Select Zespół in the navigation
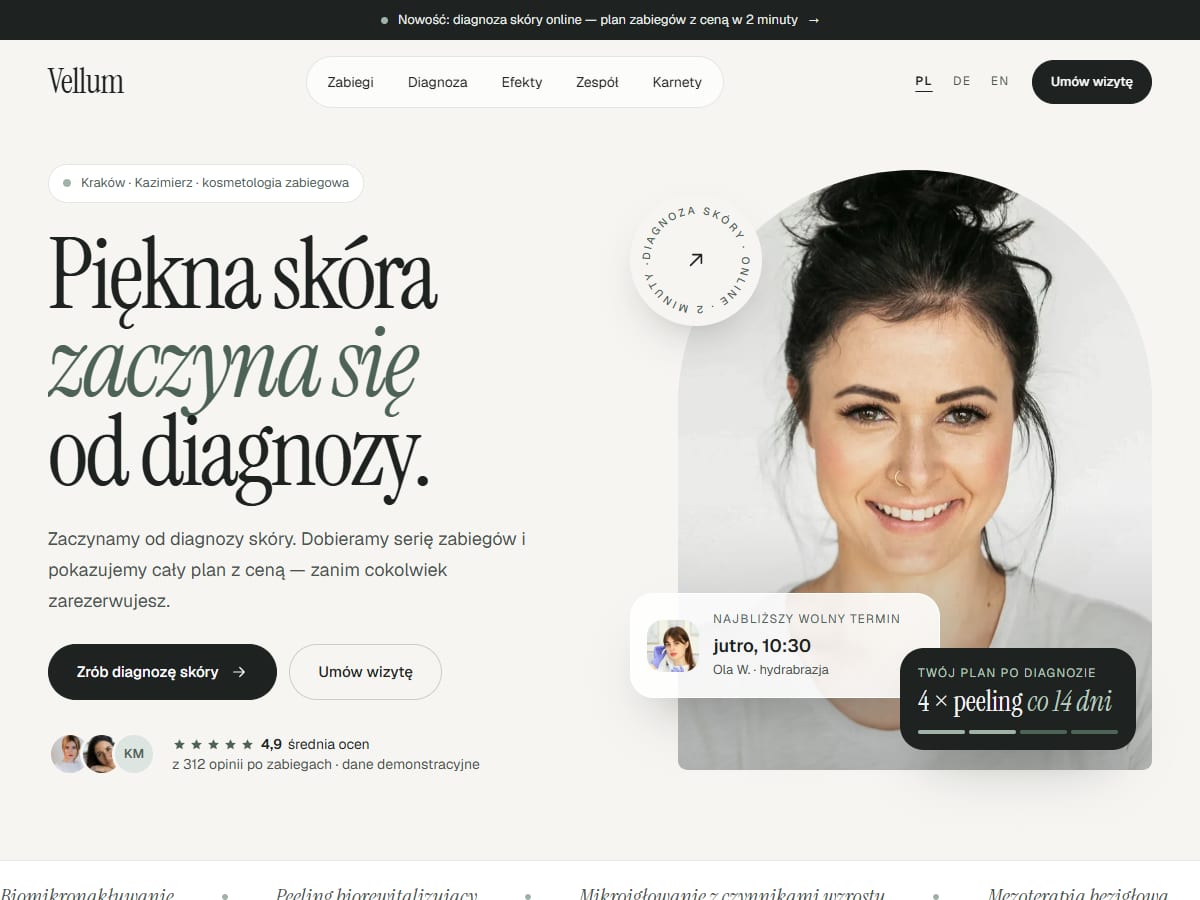The height and width of the screenshot is (900, 1200). [x=597, y=82]
